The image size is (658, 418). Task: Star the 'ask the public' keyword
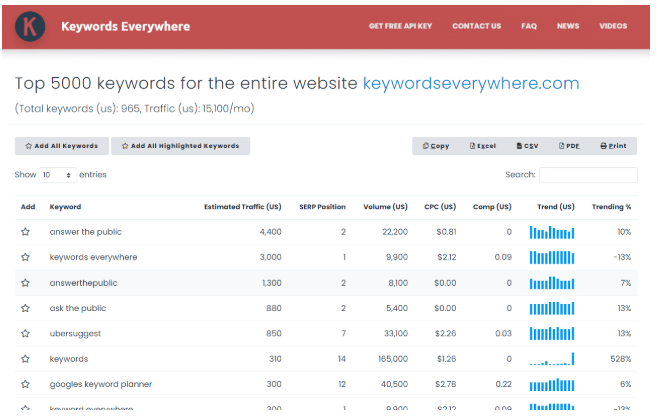pyautogui.click(x=26, y=308)
